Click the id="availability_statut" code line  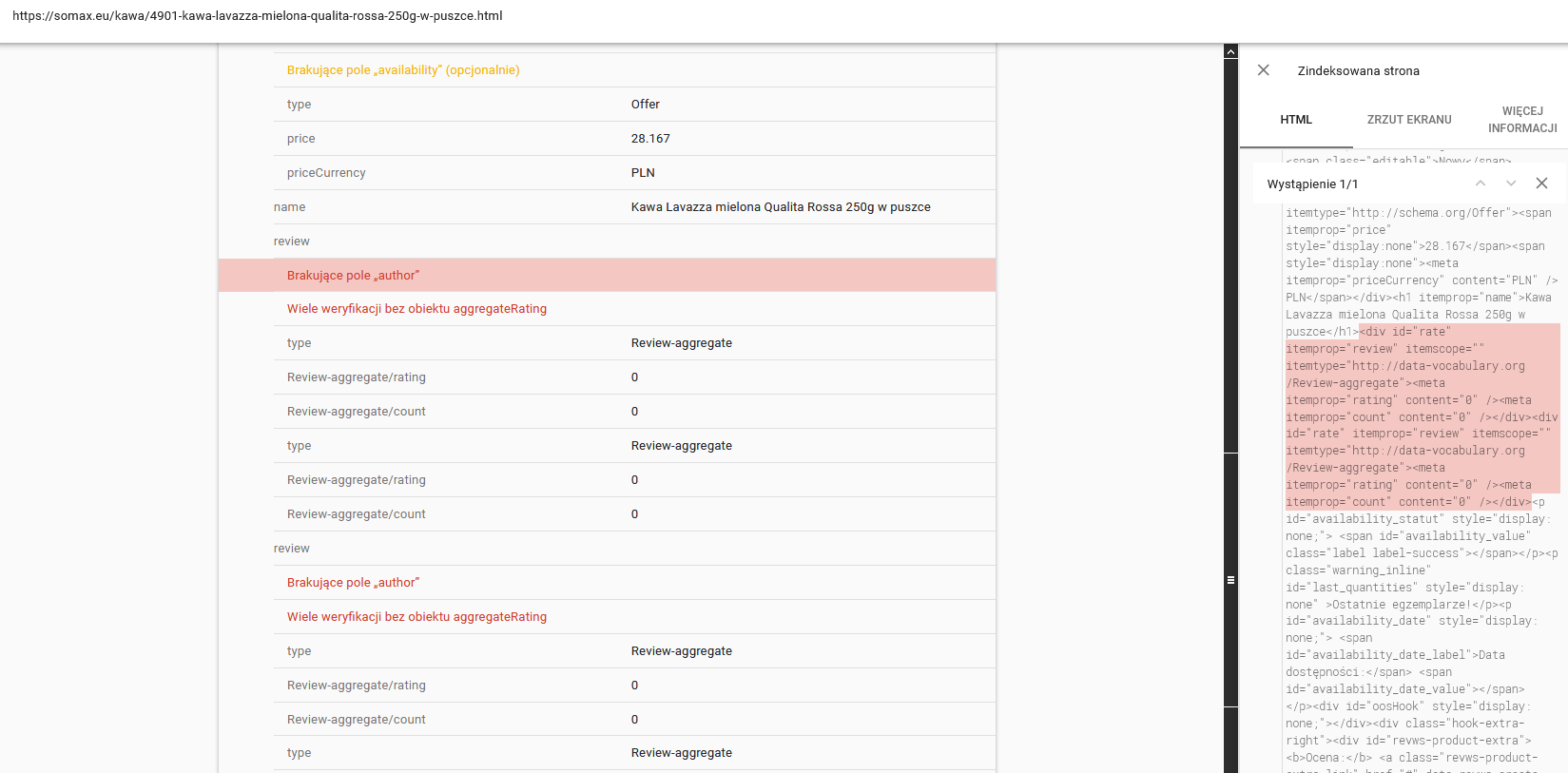tap(1418, 519)
